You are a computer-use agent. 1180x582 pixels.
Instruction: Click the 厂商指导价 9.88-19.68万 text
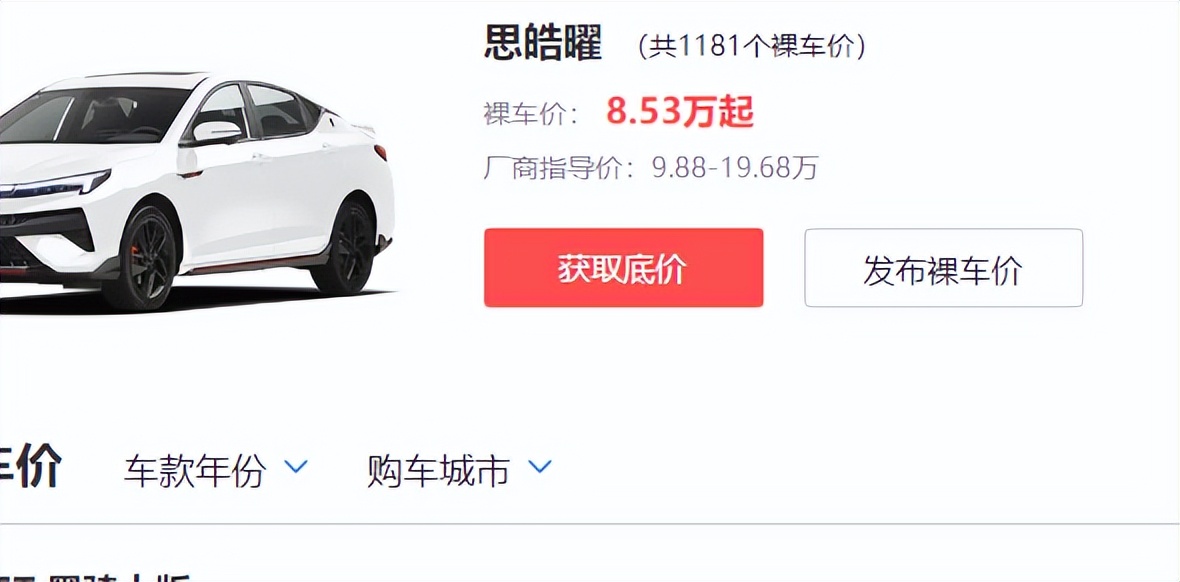(651, 167)
